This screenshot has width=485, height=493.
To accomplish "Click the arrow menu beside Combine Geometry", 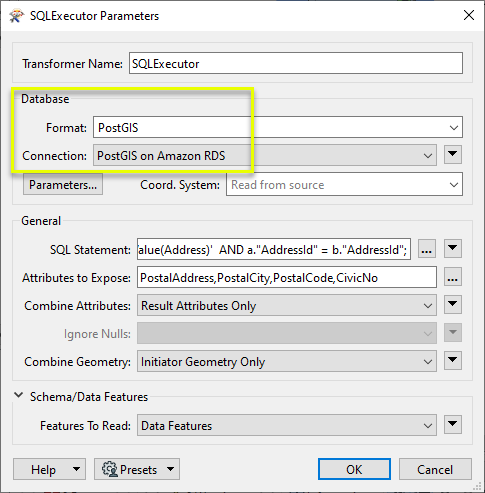I will [453, 360].
